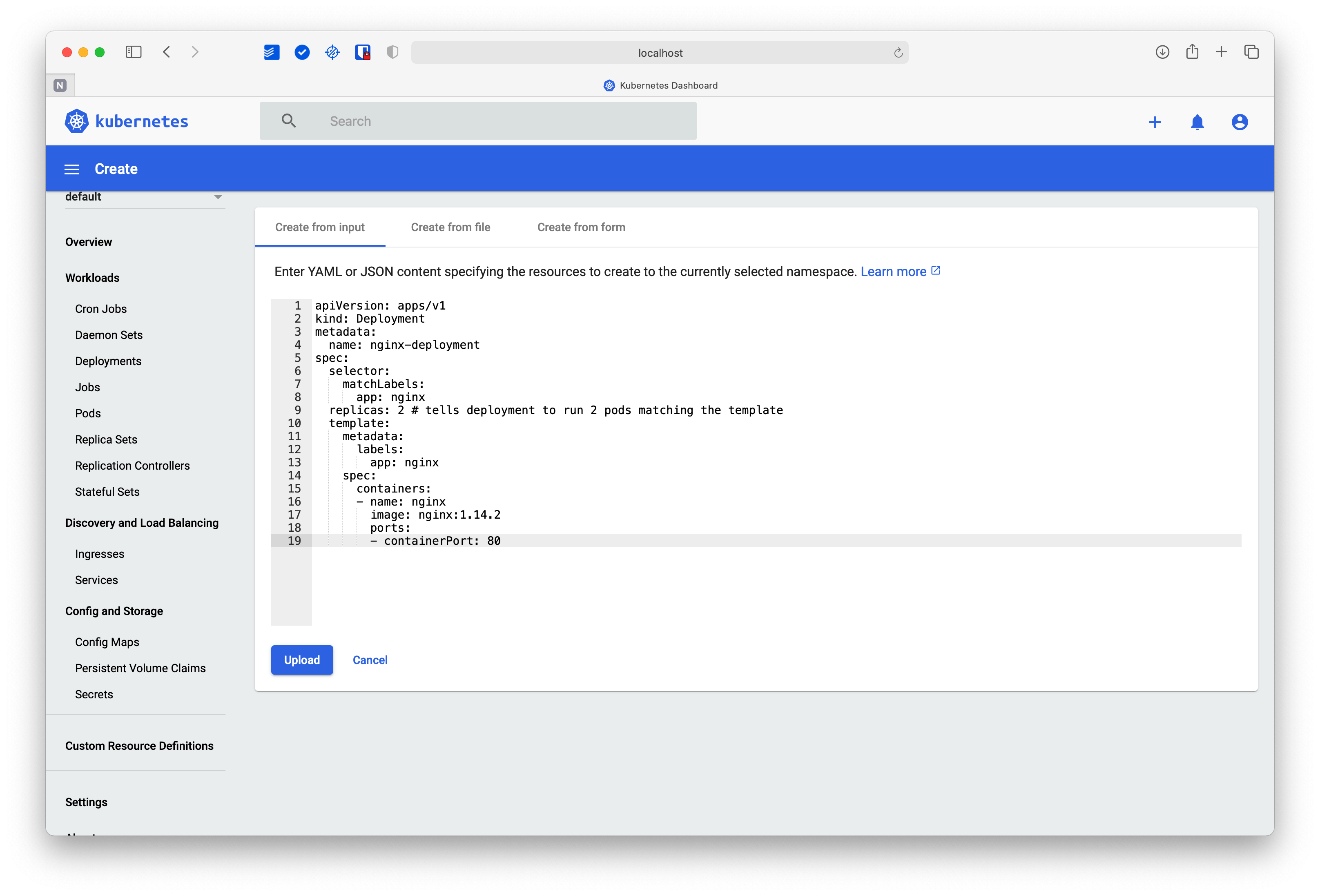Go to Secrets

pos(94,694)
